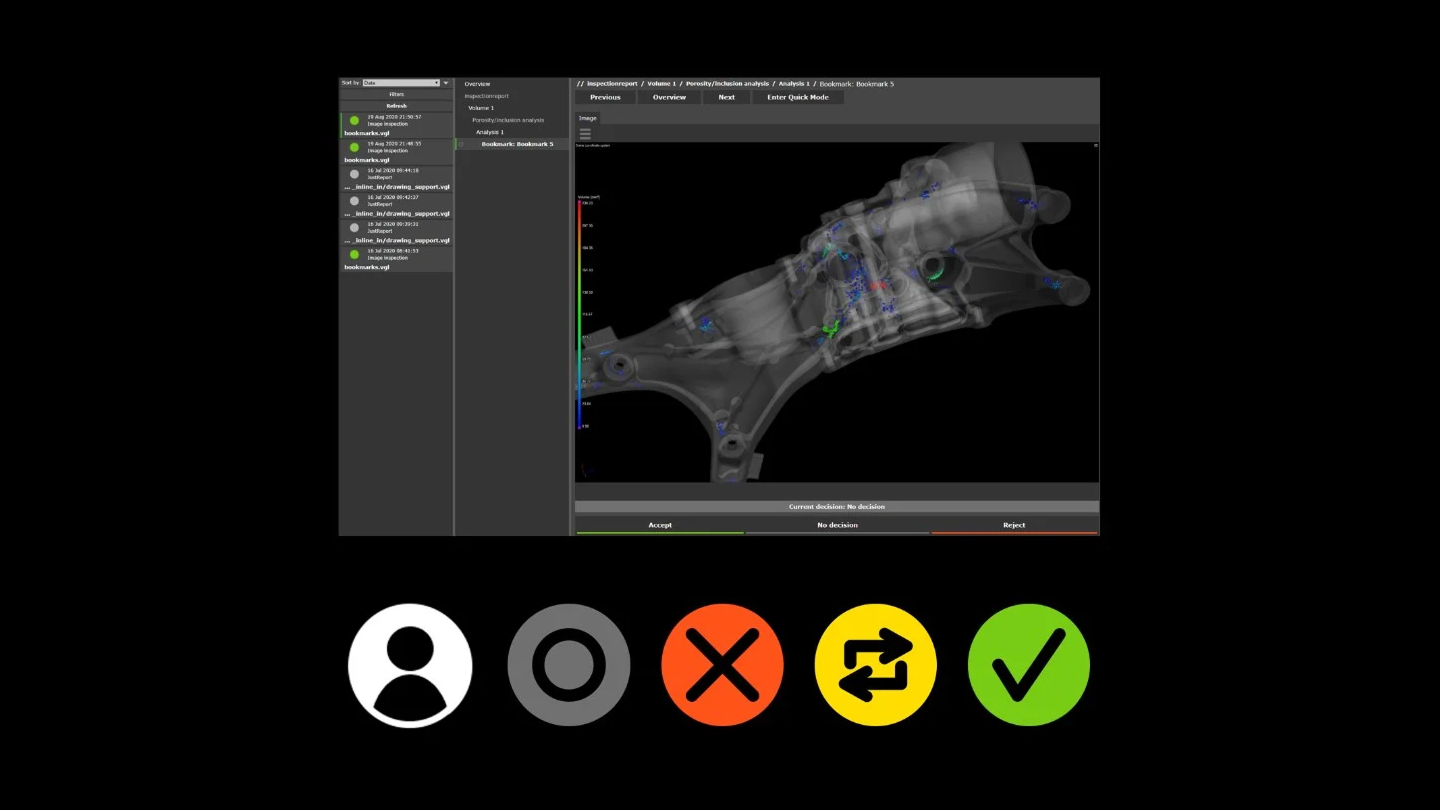
Task: Open the hamburger menu inside the Image view
Action: (585, 132)
